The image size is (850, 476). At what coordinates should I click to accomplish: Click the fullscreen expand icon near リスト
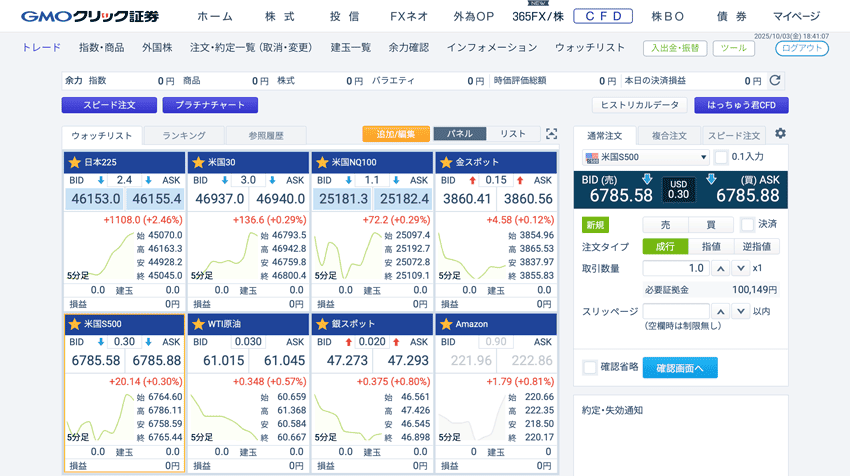[x=551, y=134]
